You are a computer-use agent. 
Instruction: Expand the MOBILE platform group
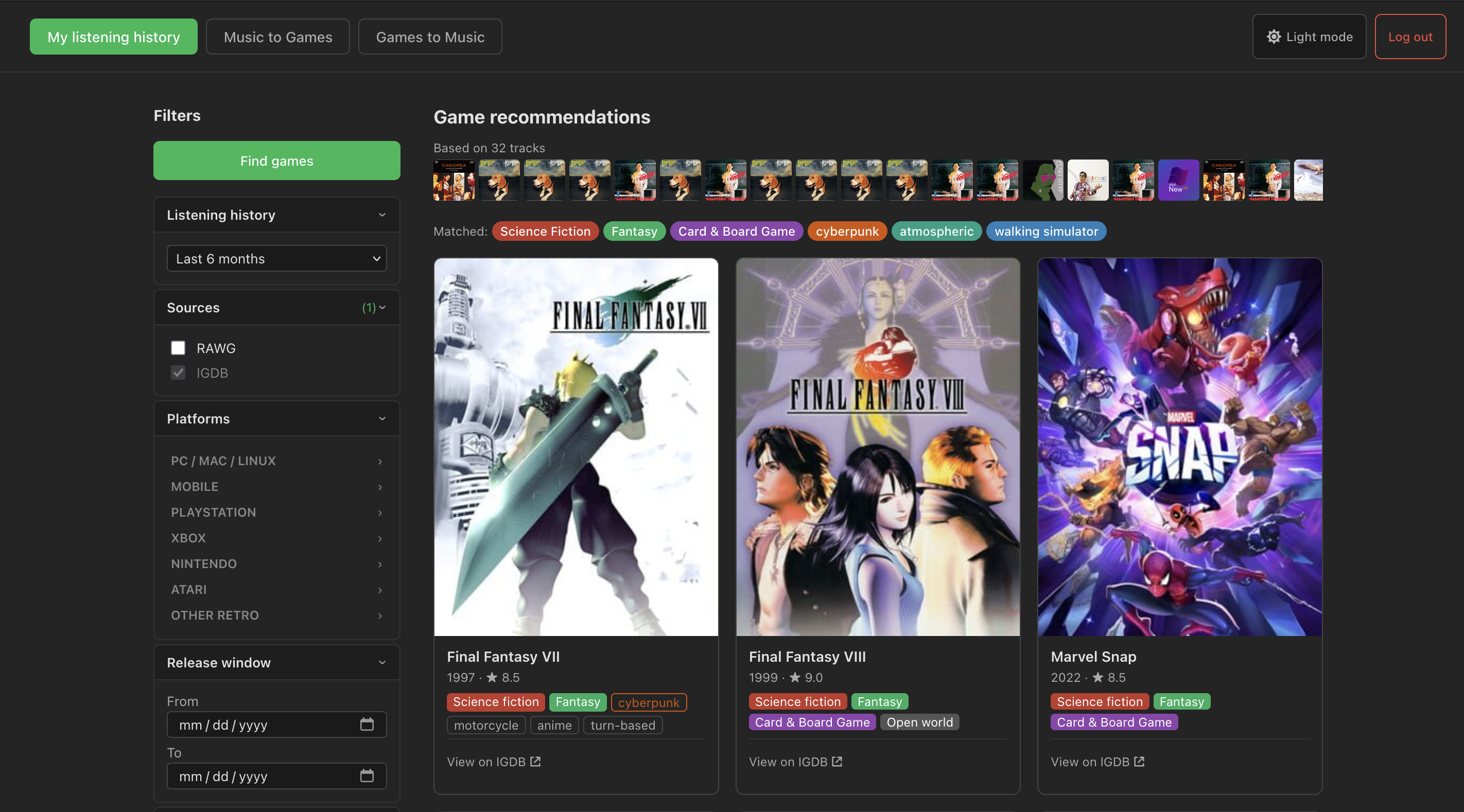click(277, 486)
